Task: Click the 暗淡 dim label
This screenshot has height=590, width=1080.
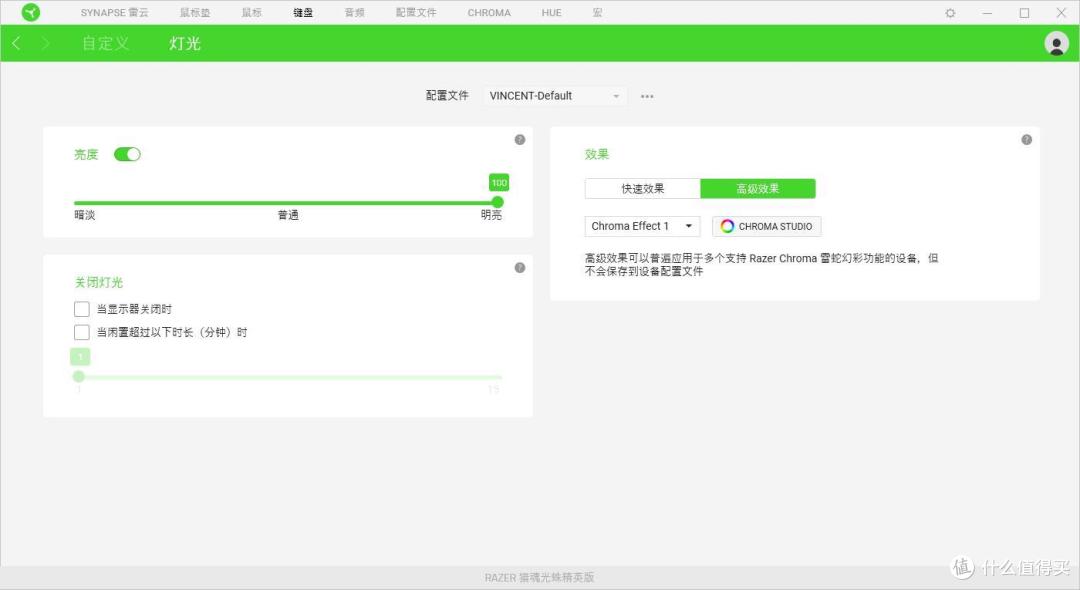Action: pyautogui.click(x=85, y=215)
